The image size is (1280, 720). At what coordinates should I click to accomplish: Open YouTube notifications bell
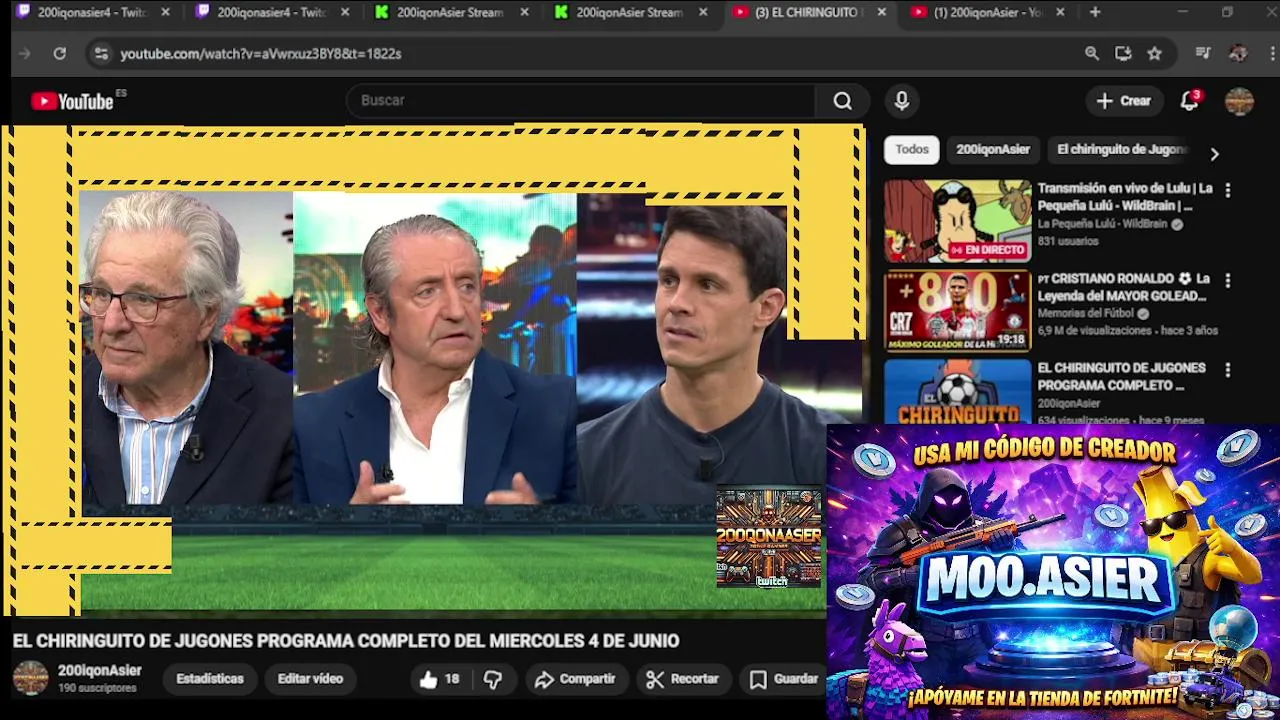(x=1189, y=101)
